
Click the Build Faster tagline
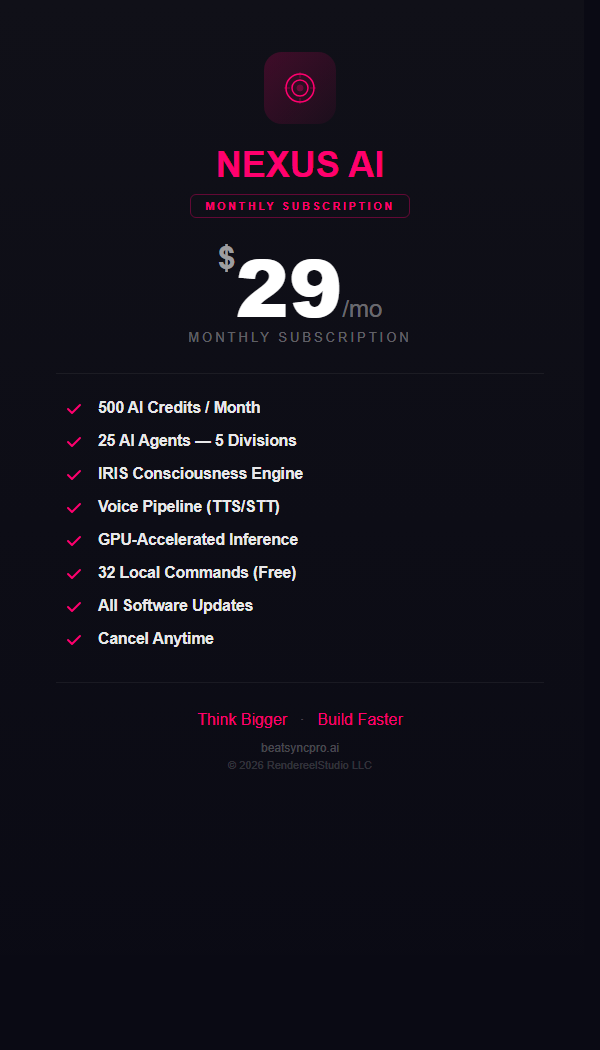tap(361, 720)
